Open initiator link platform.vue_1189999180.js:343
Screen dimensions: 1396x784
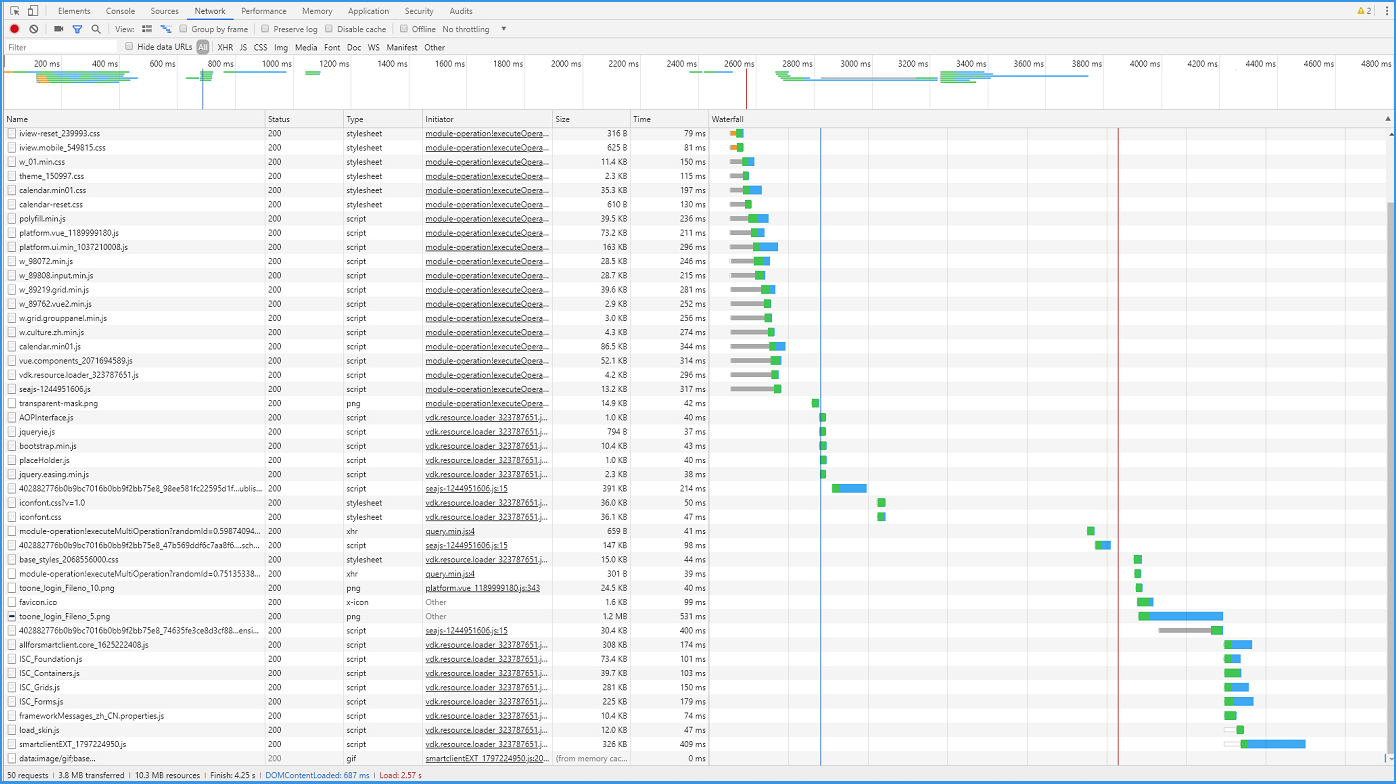[483, 588]
